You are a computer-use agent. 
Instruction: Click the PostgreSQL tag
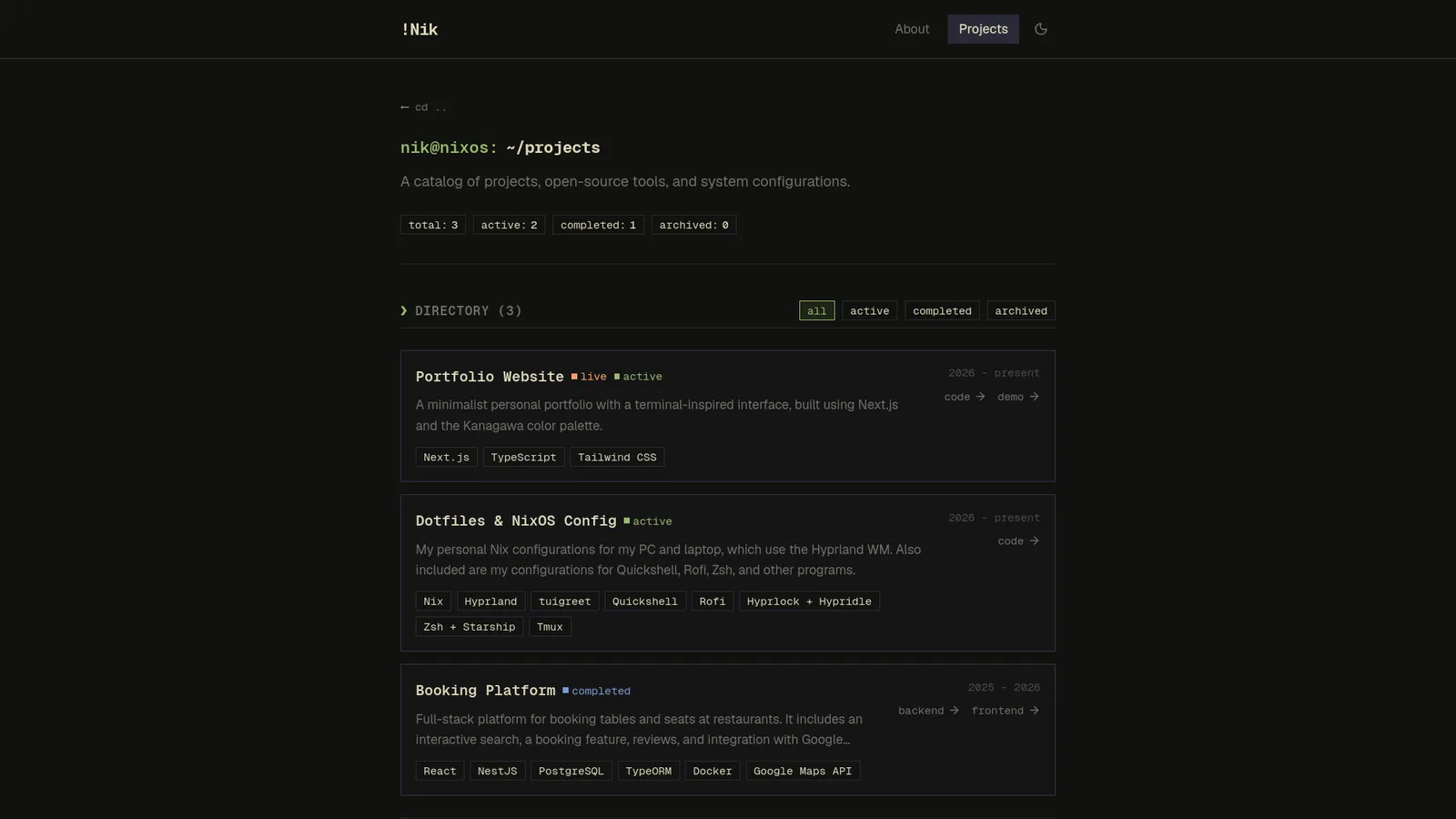click(571, 771)
